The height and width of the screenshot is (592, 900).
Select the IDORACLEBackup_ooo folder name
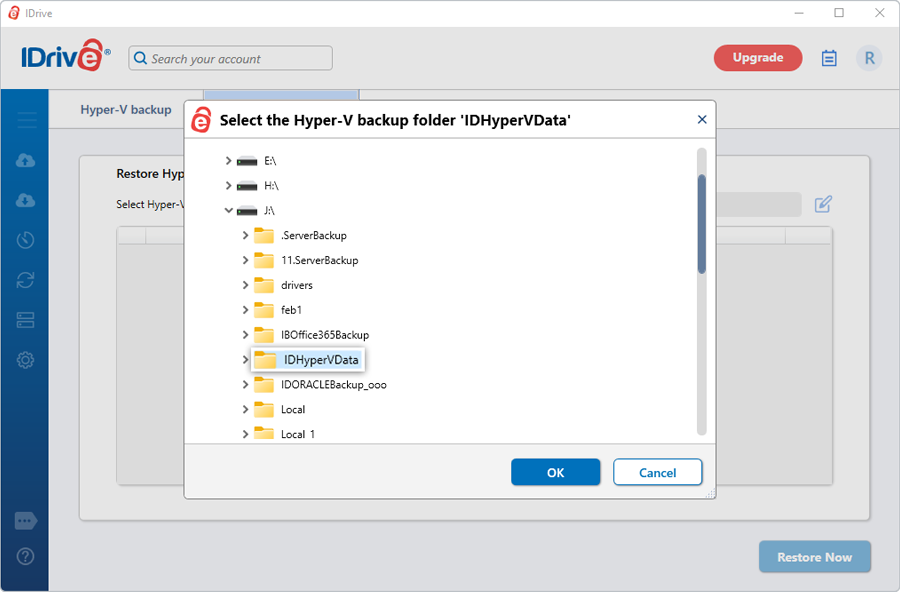pyautogui.click(x=333, y=385)
